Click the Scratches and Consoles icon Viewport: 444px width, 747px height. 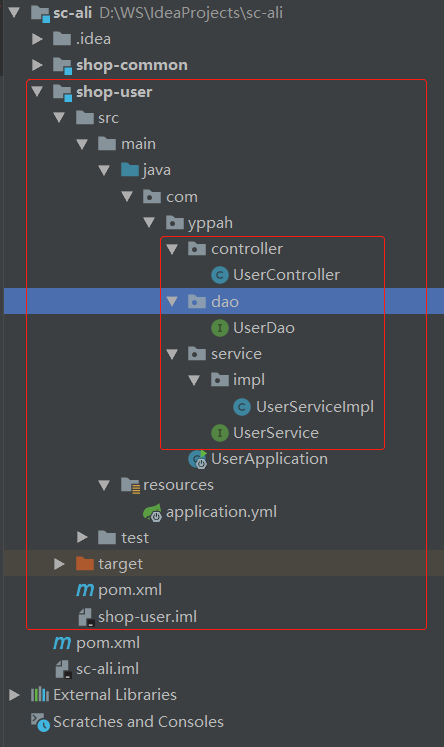tap(40, 722)
